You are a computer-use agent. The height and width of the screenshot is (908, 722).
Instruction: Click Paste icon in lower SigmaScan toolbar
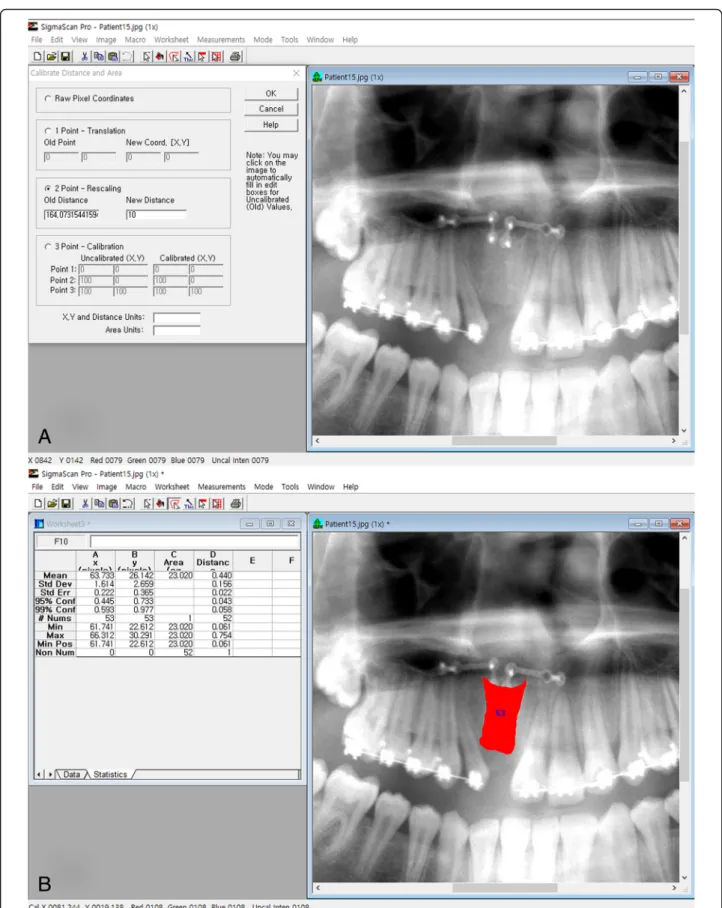(113, 503)
